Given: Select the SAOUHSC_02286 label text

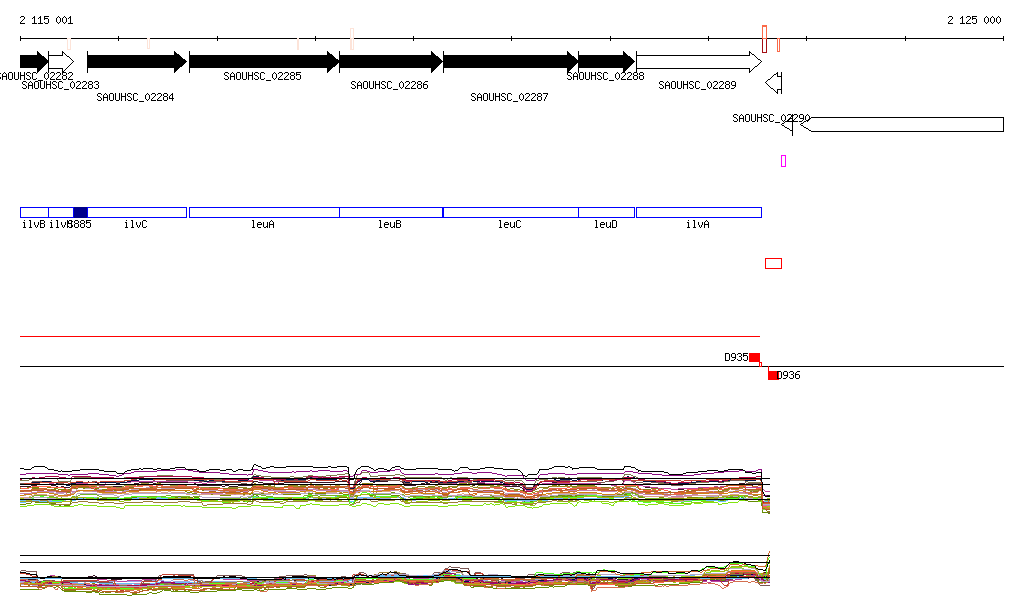Looking at the screenshot, I should [389, 86].
